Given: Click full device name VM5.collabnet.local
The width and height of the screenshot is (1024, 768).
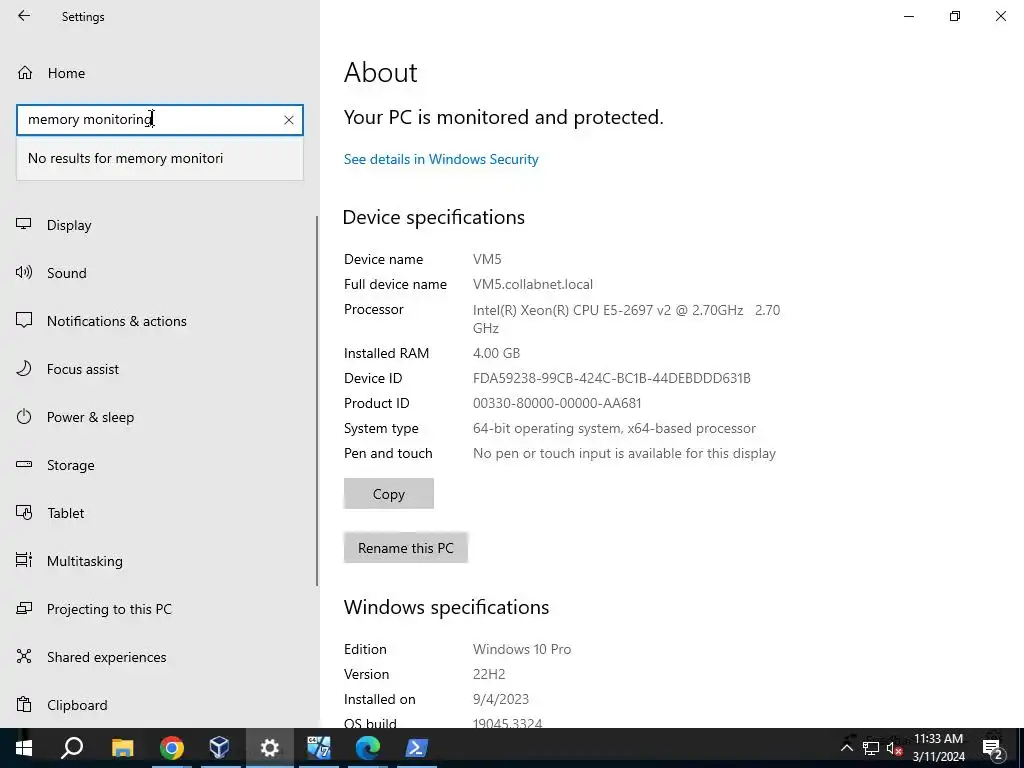Looking at the screenshot, I should pos(533,284).
